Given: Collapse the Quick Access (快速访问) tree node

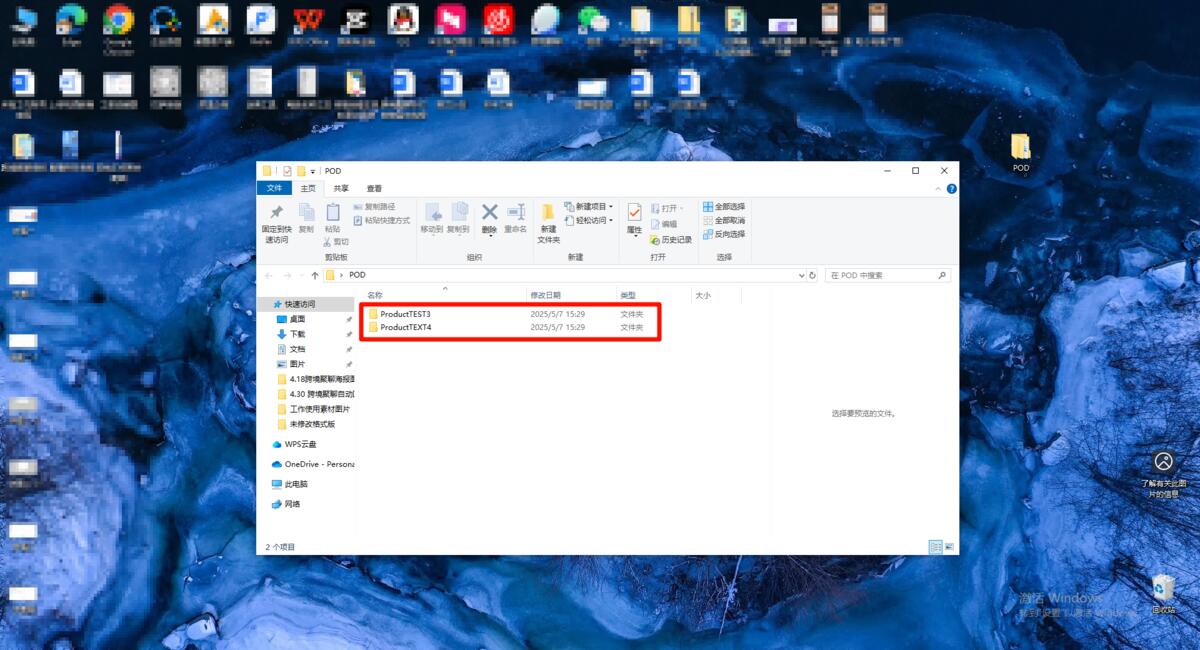Looking at the screenshot, I should tap(265, 304).
